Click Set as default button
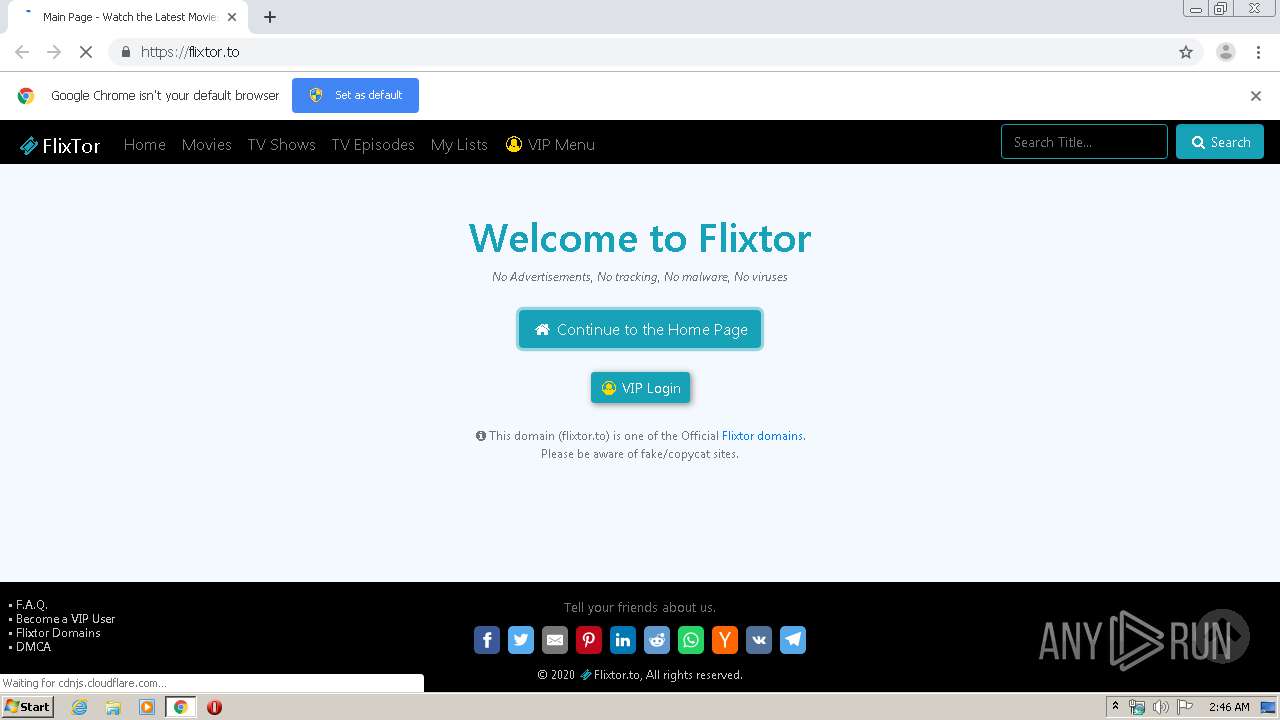Image resolution: width=1280 pixels, height=720 pixels. (355, 95)
